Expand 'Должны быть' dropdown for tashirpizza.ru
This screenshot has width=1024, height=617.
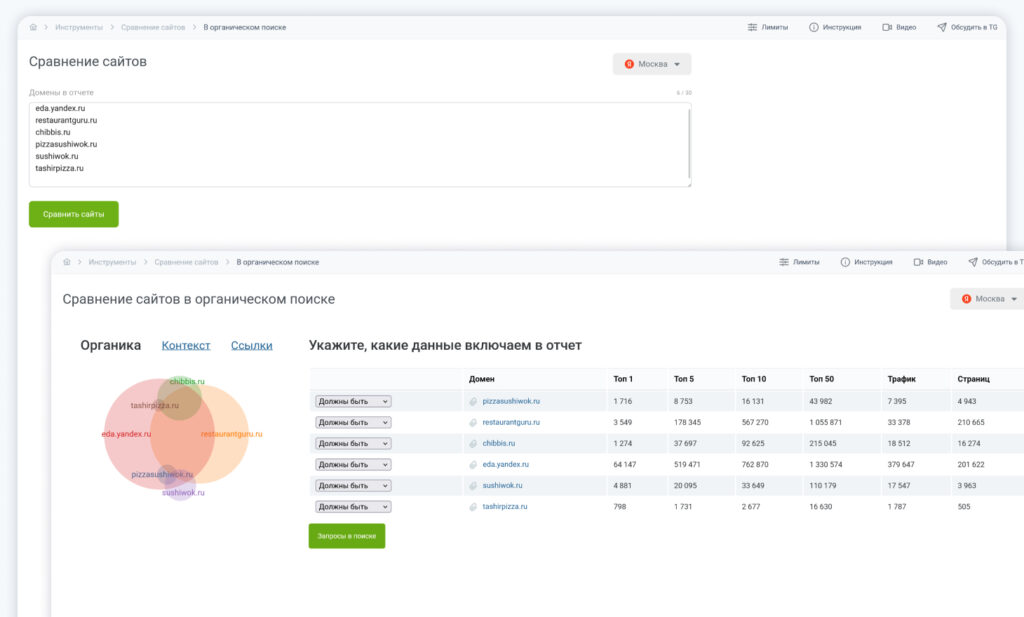coord(353,507)
